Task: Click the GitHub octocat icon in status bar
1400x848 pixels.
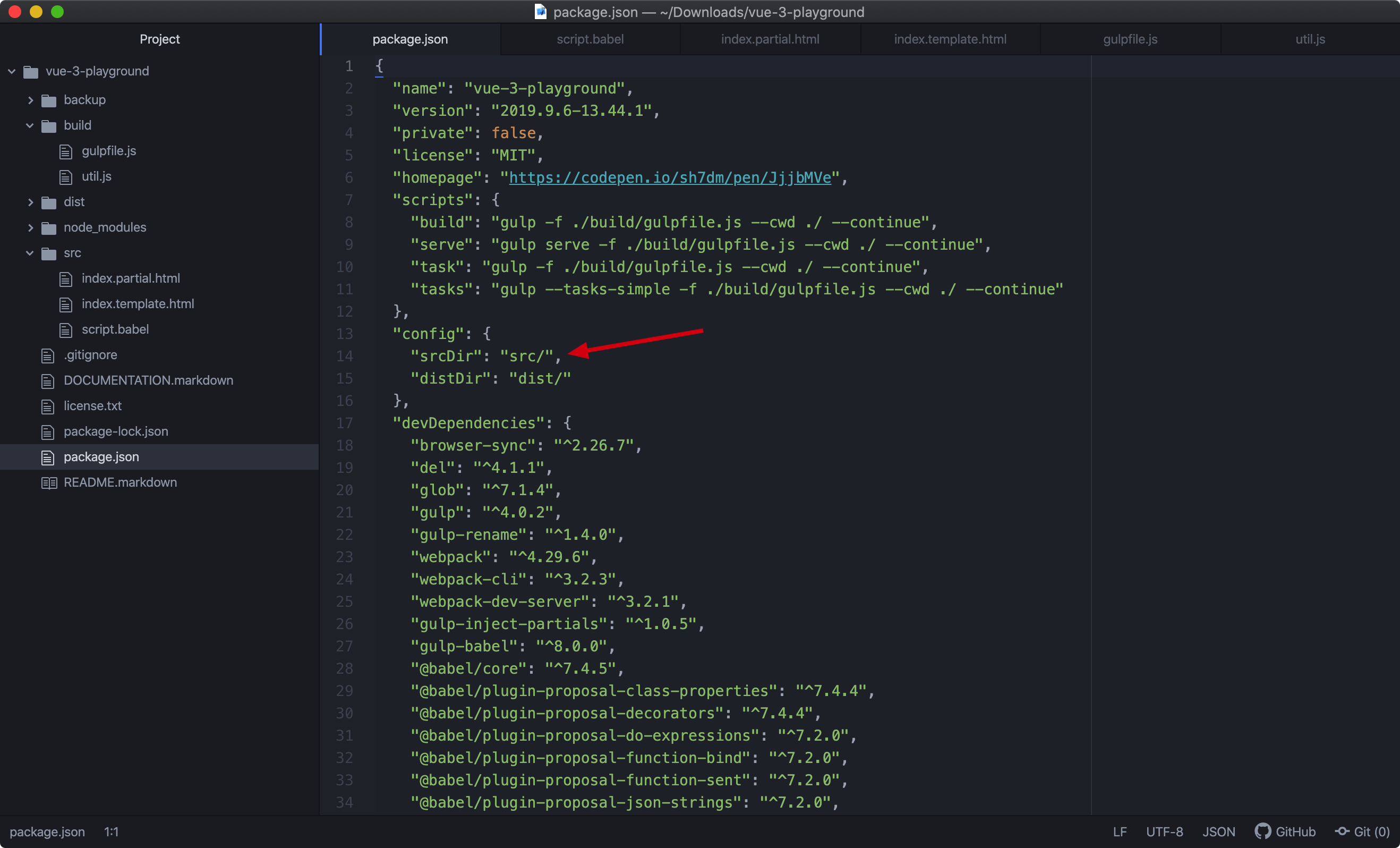Action: coord(1262,832)
